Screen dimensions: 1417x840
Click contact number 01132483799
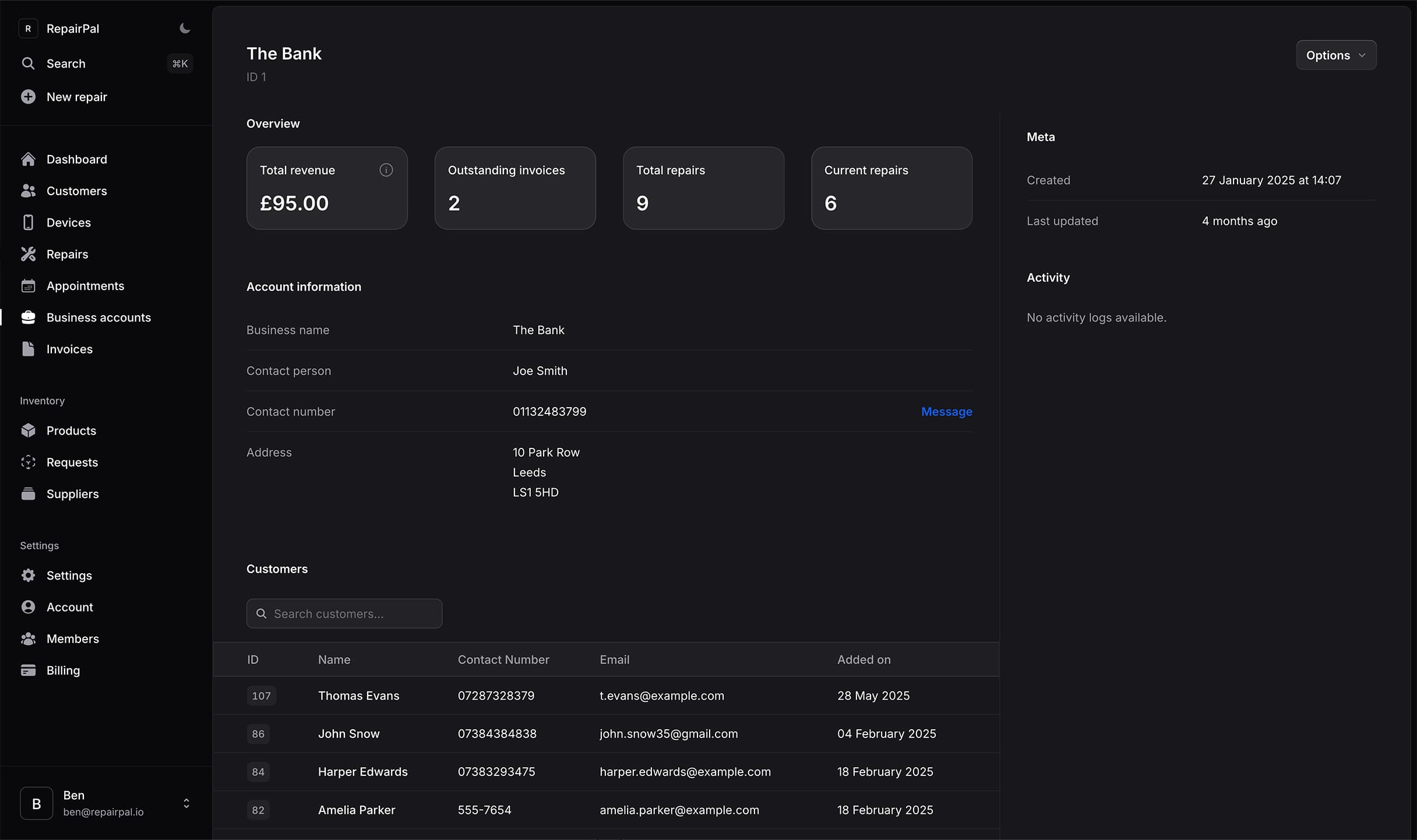pyautogui.click(x=549, y=412)
